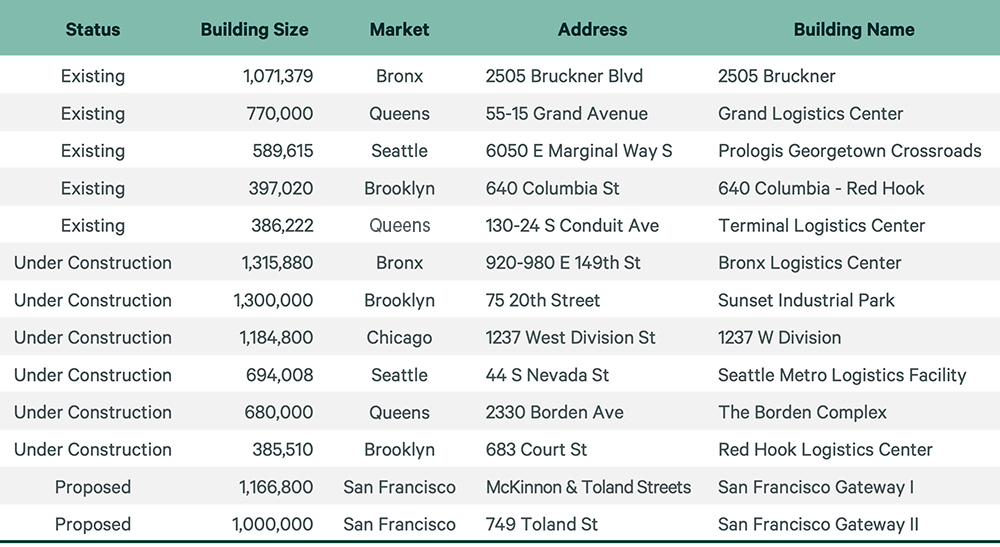Select the 1,071,379 building size value

[x=277, y=76]
